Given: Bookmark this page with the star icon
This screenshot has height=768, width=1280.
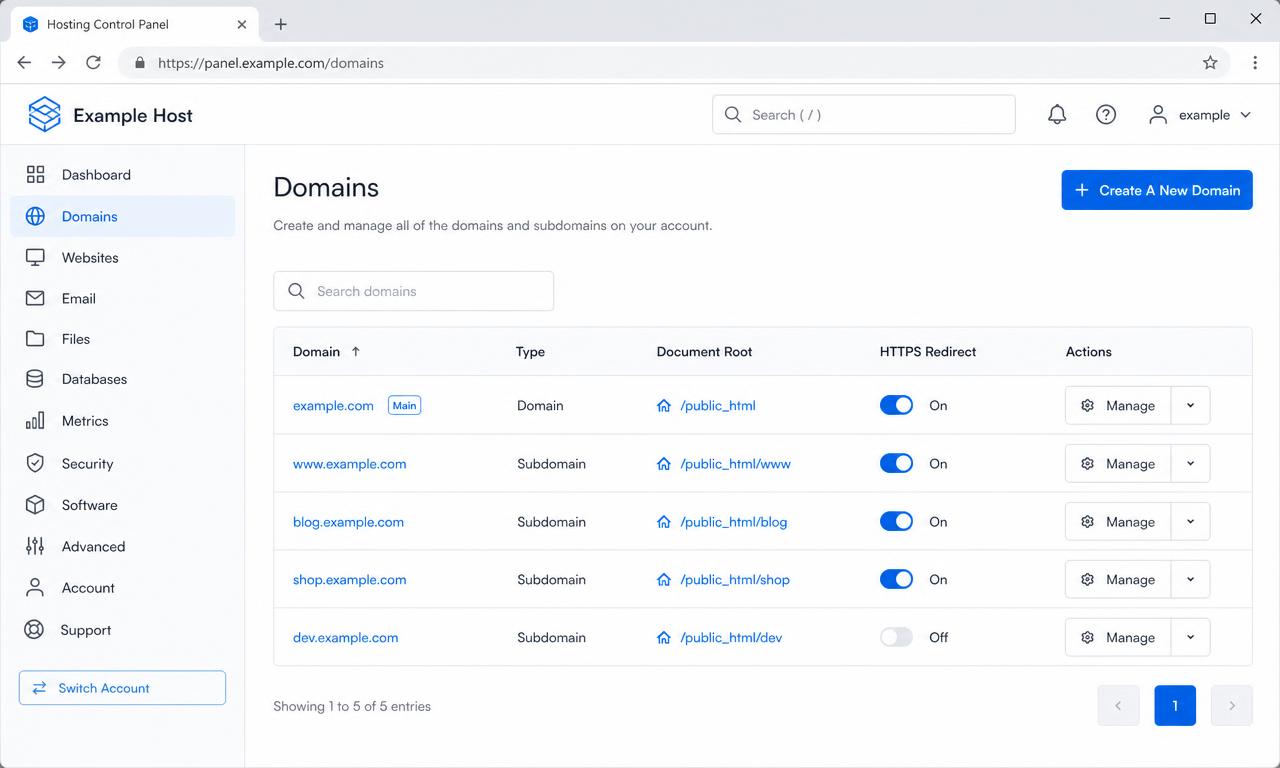Looking at the screenshot, I should (x=1210, y=63).
